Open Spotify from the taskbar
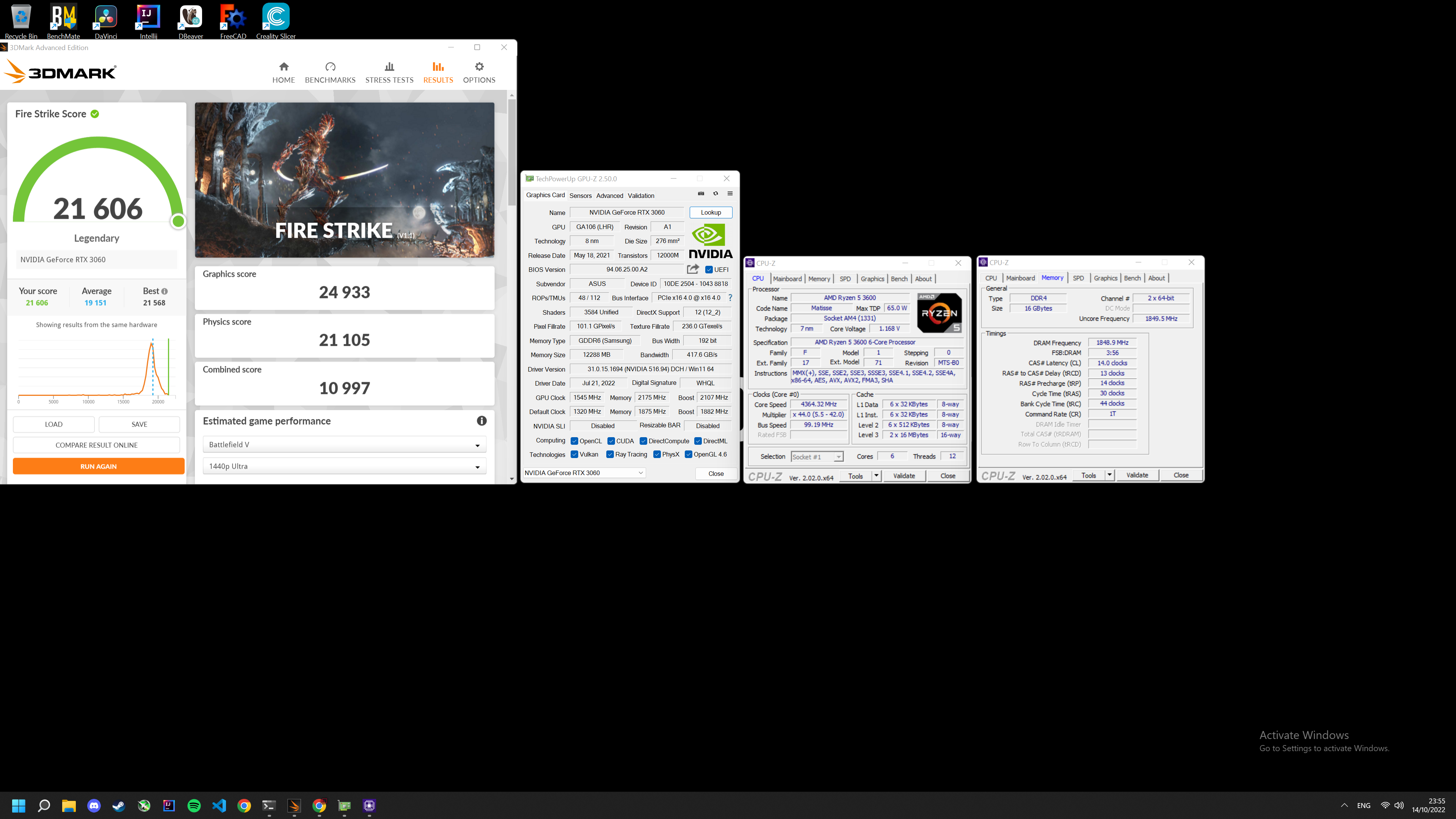Viewport: 1456px width, 819px height. 194,805
